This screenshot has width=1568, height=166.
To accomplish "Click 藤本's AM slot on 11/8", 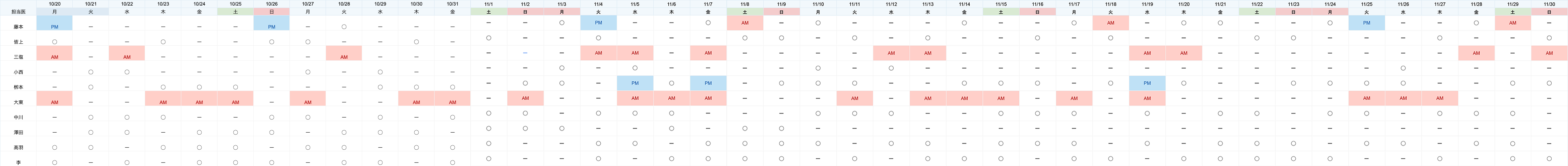I will (x=745, y=23).
